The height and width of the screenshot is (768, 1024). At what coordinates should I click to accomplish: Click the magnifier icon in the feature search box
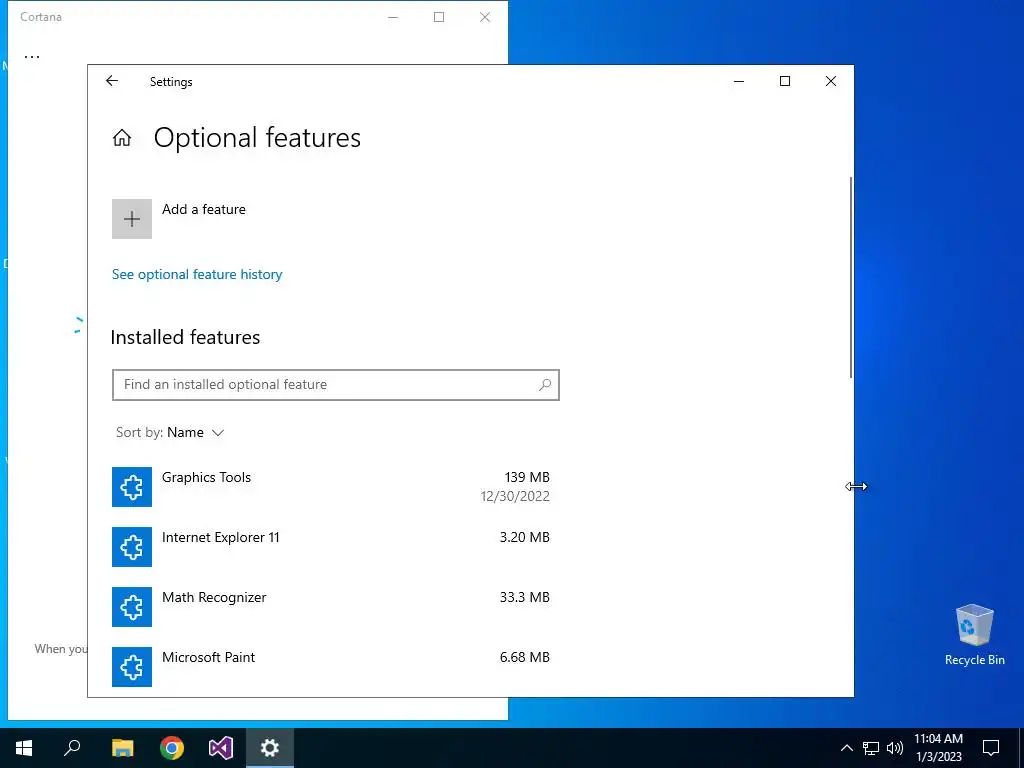(545, 385)
